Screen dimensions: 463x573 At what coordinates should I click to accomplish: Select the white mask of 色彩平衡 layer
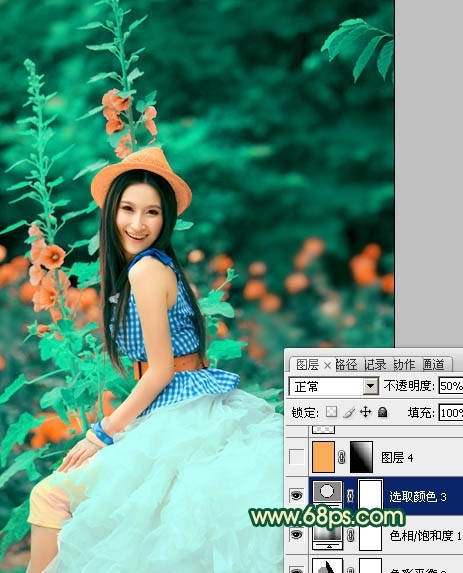coord(370,566)
